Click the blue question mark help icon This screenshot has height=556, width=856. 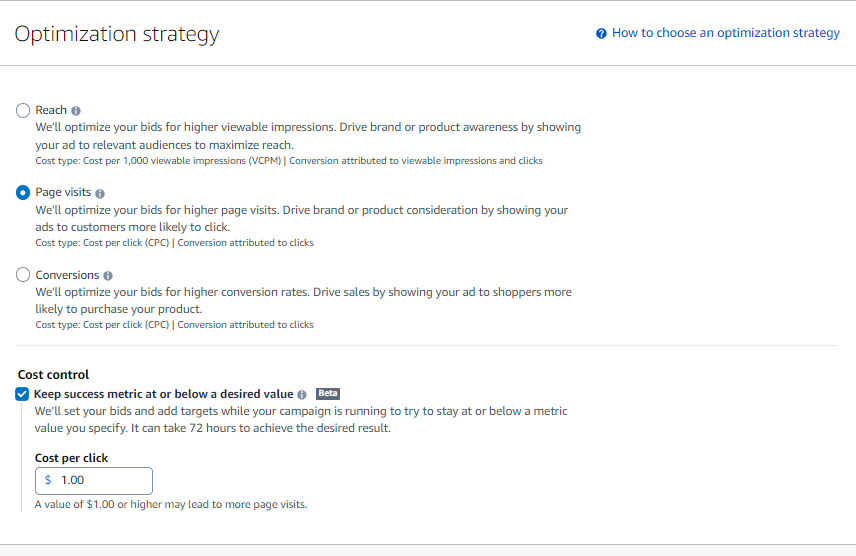[601, 33]
